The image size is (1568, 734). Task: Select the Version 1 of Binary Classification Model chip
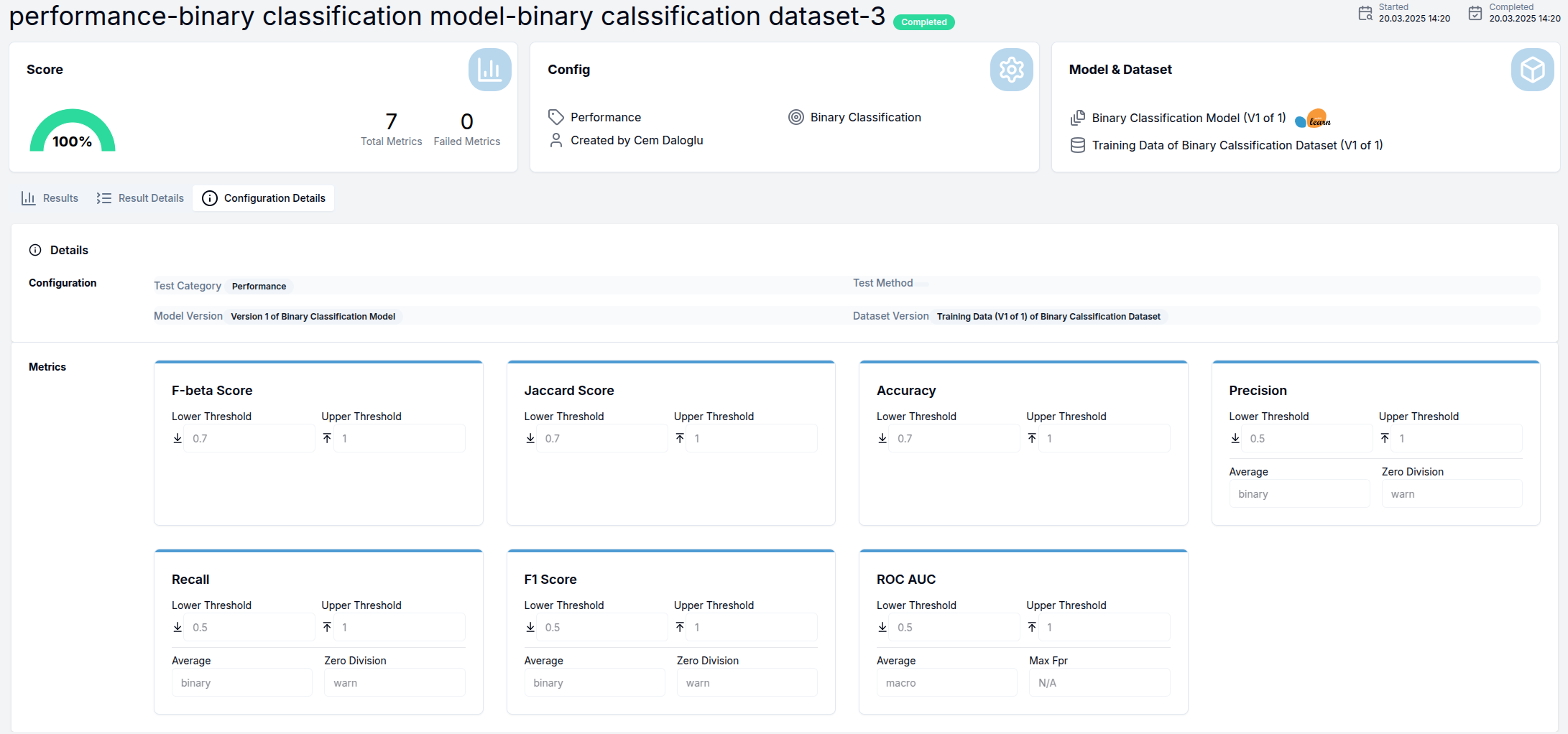click(x=313, y=316)
